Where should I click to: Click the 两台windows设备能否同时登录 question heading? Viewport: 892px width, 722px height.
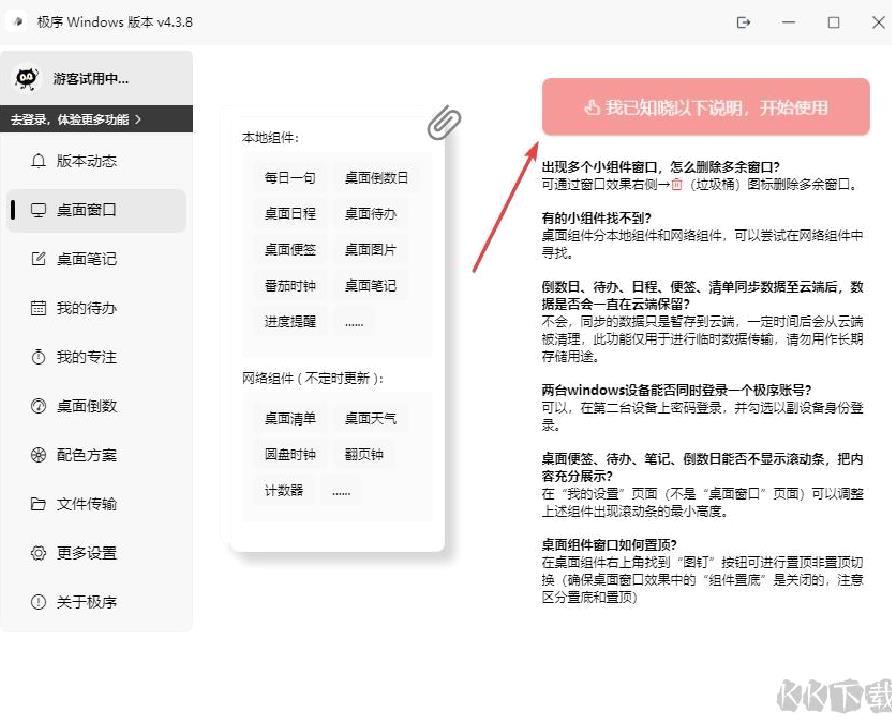pyautogui.click(x=676, y=390)
